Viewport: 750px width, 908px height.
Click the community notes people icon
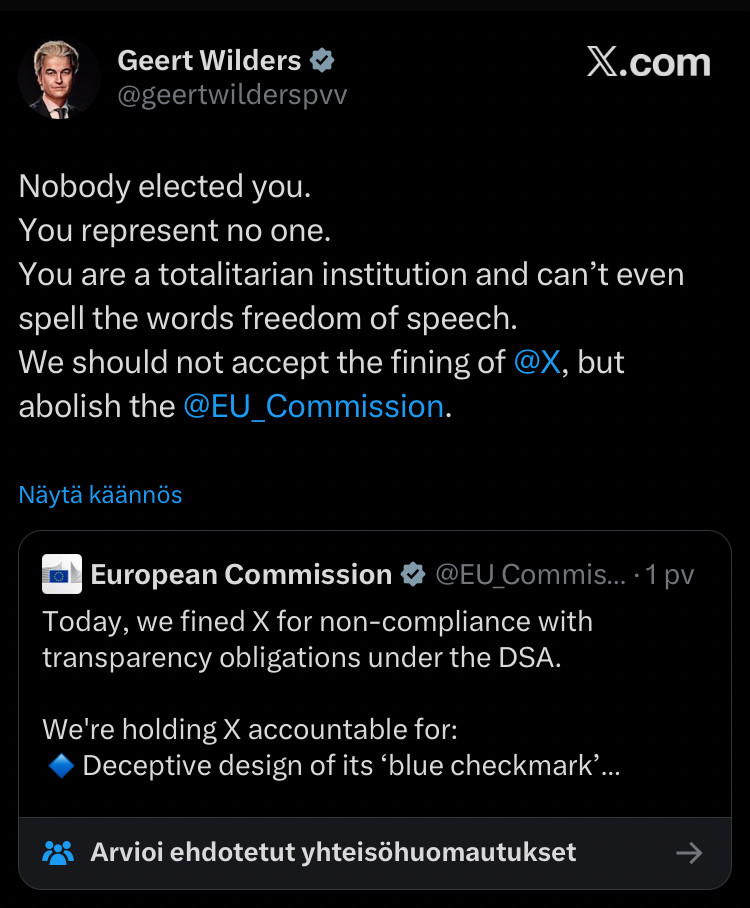click(x=59, y=852)
